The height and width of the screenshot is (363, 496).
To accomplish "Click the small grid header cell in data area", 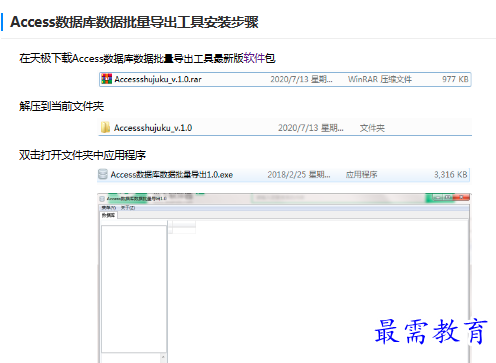I will (x=184, y=224).
